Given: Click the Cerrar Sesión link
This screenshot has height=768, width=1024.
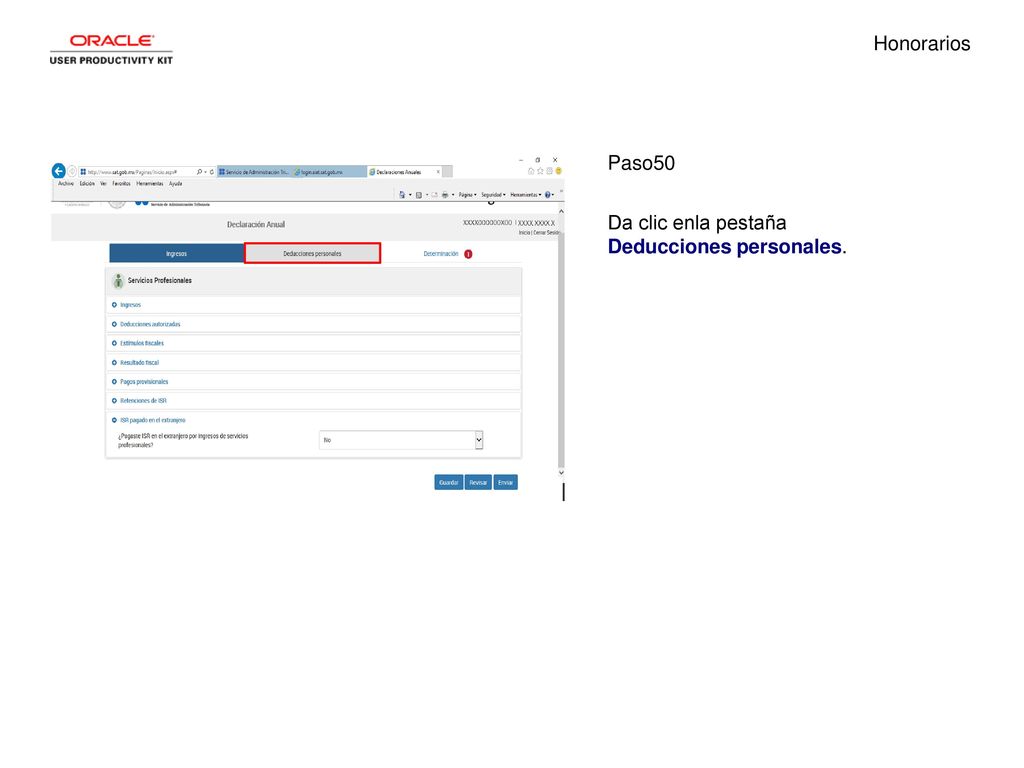Looking at the screenshot, I should [545, 232].
